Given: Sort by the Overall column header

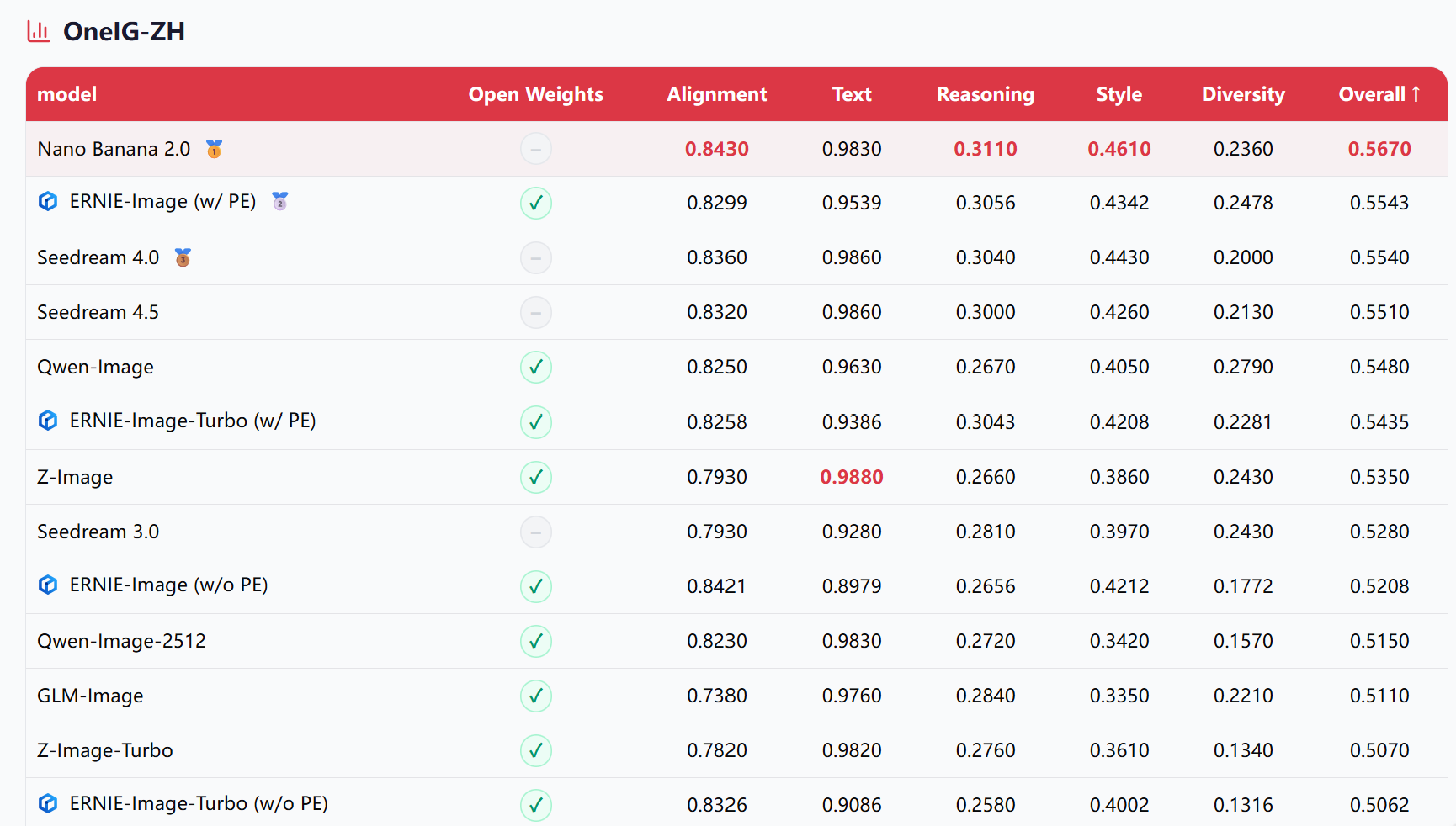Looking at the screenshot, I should pos(1379,94).
